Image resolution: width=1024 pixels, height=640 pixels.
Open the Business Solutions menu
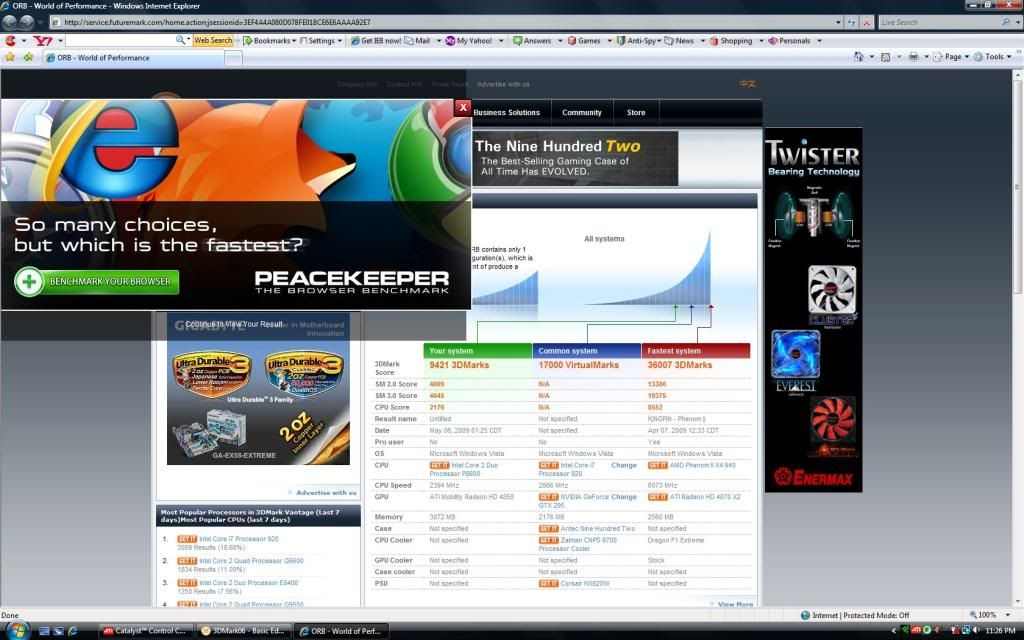(507, 112)
